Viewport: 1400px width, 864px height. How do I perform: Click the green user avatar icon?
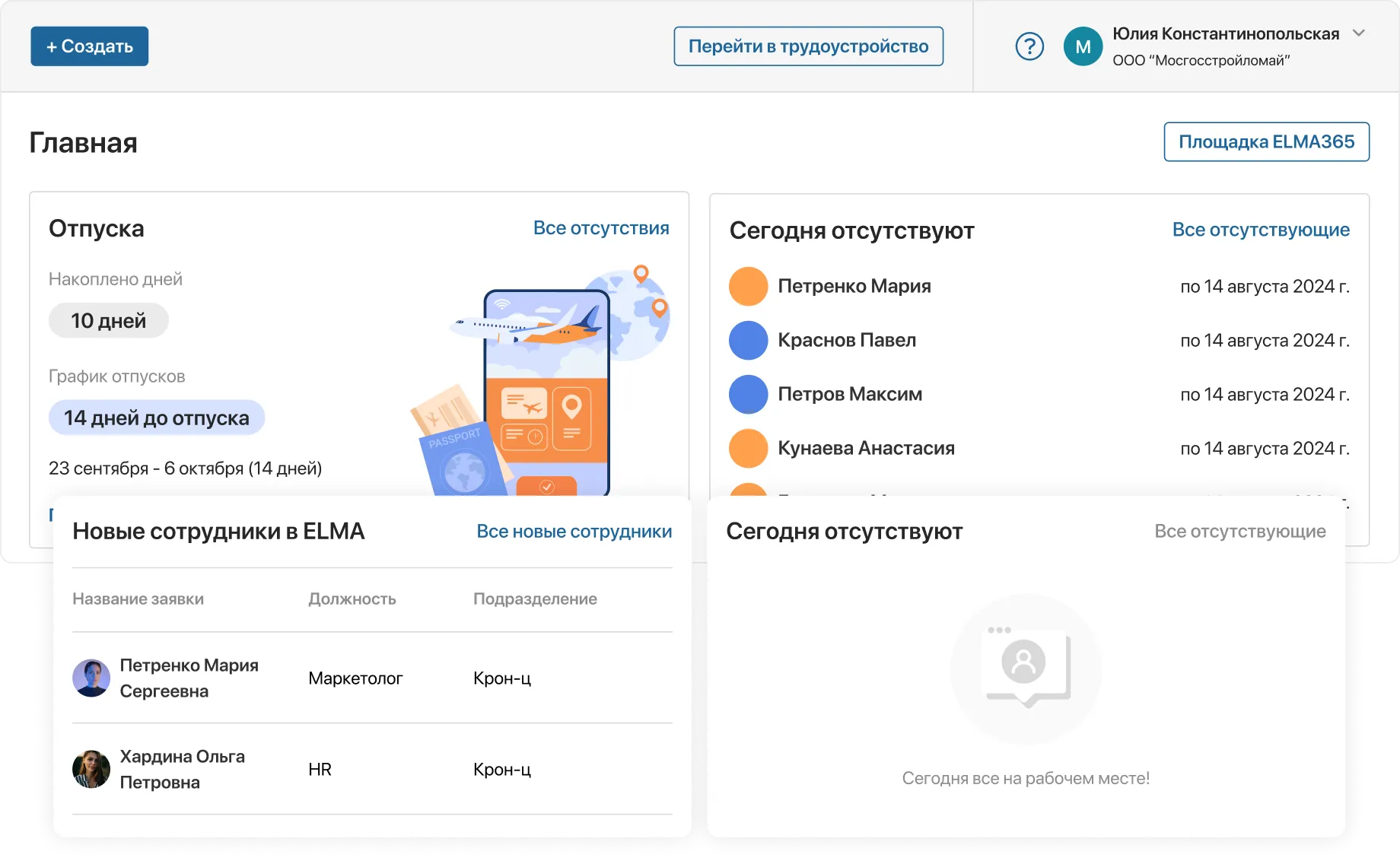click(x=1083, y=46)
